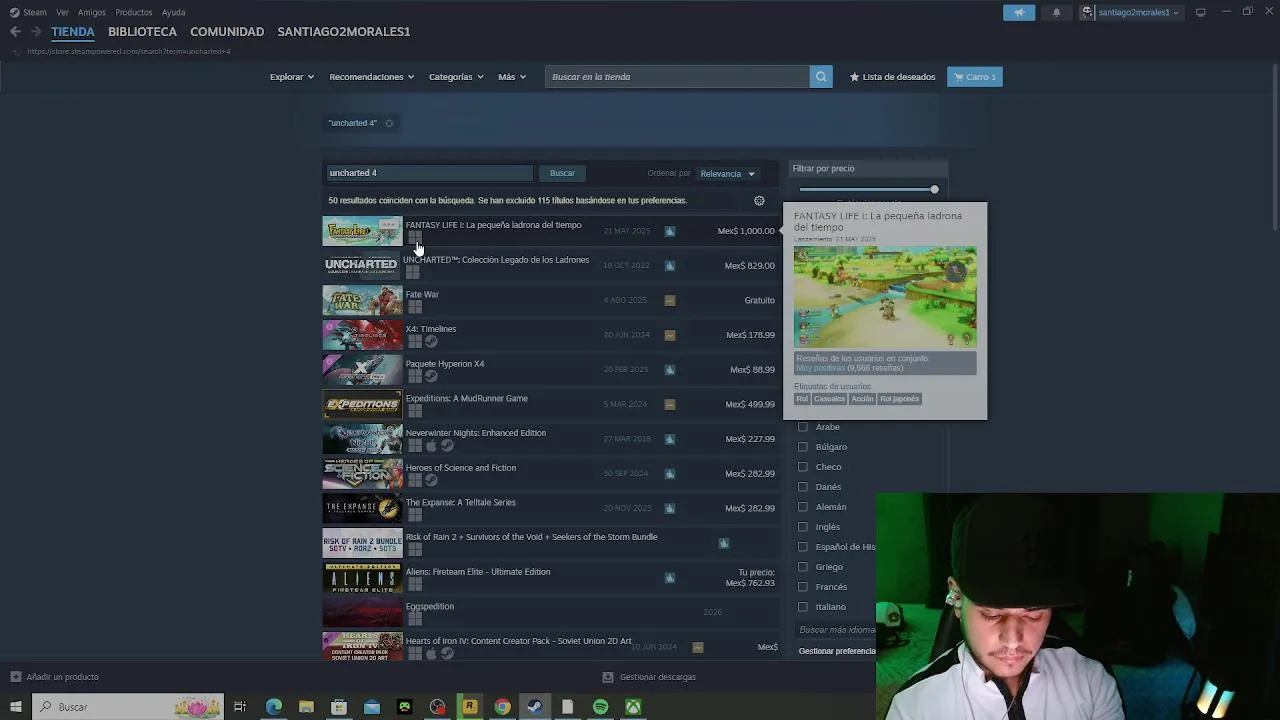The width and height of the screenshot is (1280, 720).
Task: Switch to the BIBLIOTECA tab
Action: click(x=142, y=32)
